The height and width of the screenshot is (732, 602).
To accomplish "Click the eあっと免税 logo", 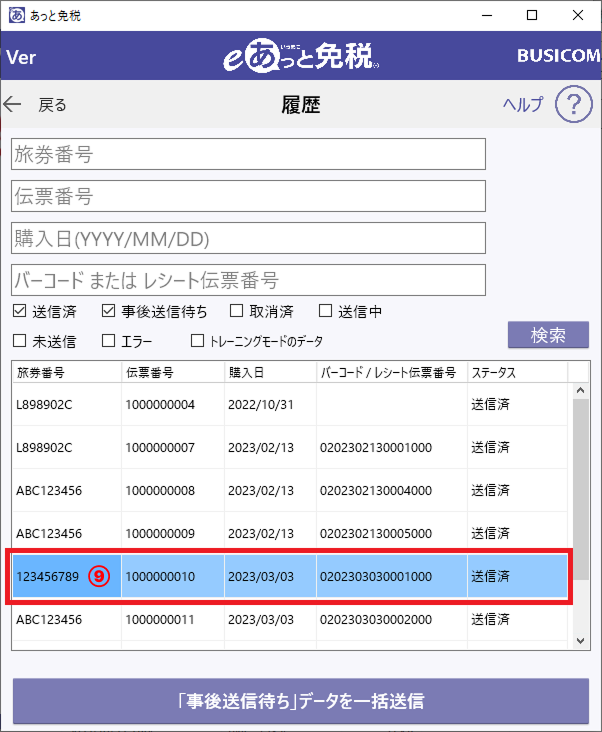I will coord(301,56).
